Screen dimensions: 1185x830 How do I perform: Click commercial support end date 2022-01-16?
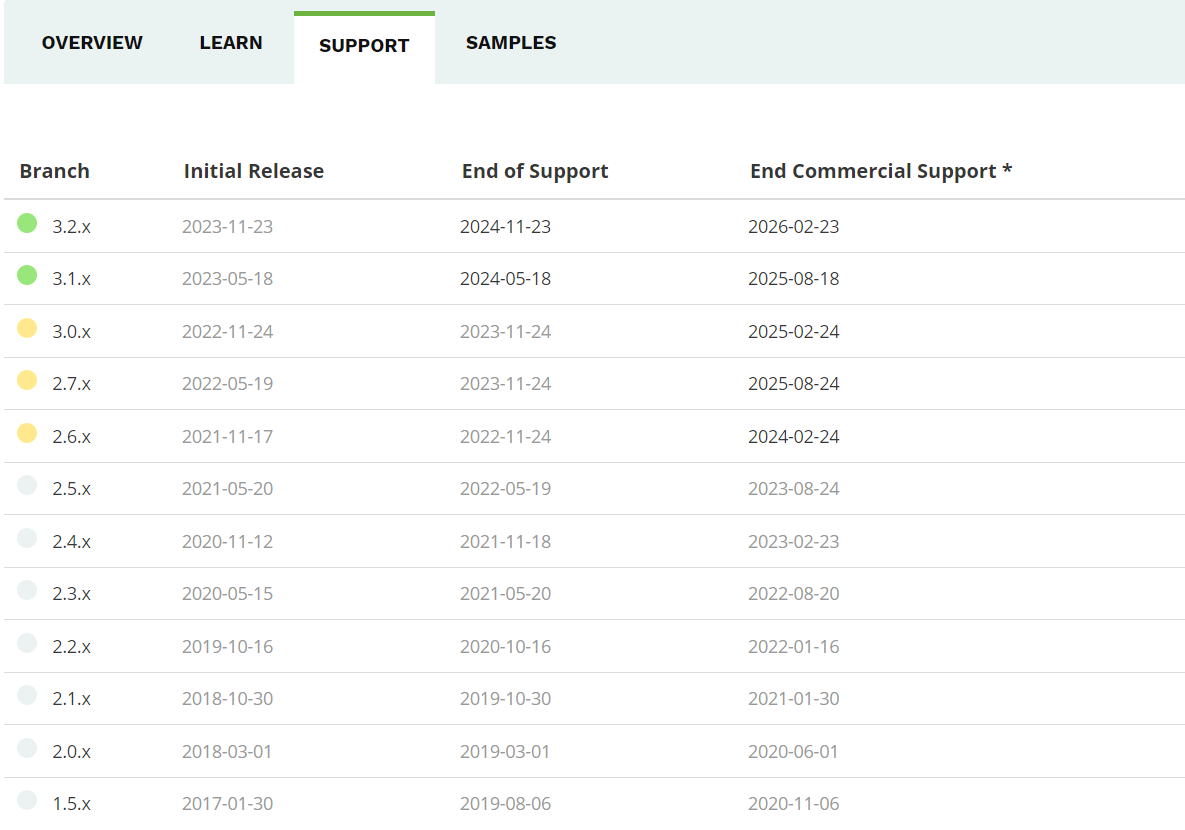click(x=794, y=647)
